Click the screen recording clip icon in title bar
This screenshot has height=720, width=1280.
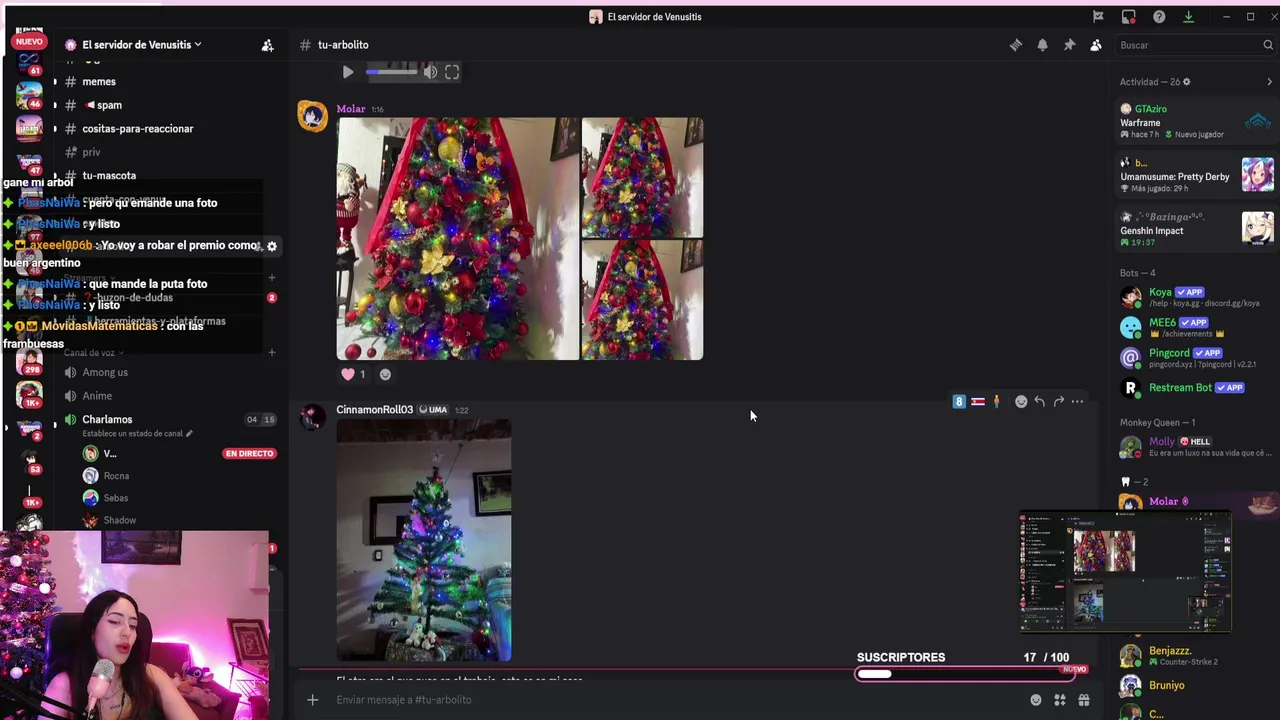(x=1128, y=16)
